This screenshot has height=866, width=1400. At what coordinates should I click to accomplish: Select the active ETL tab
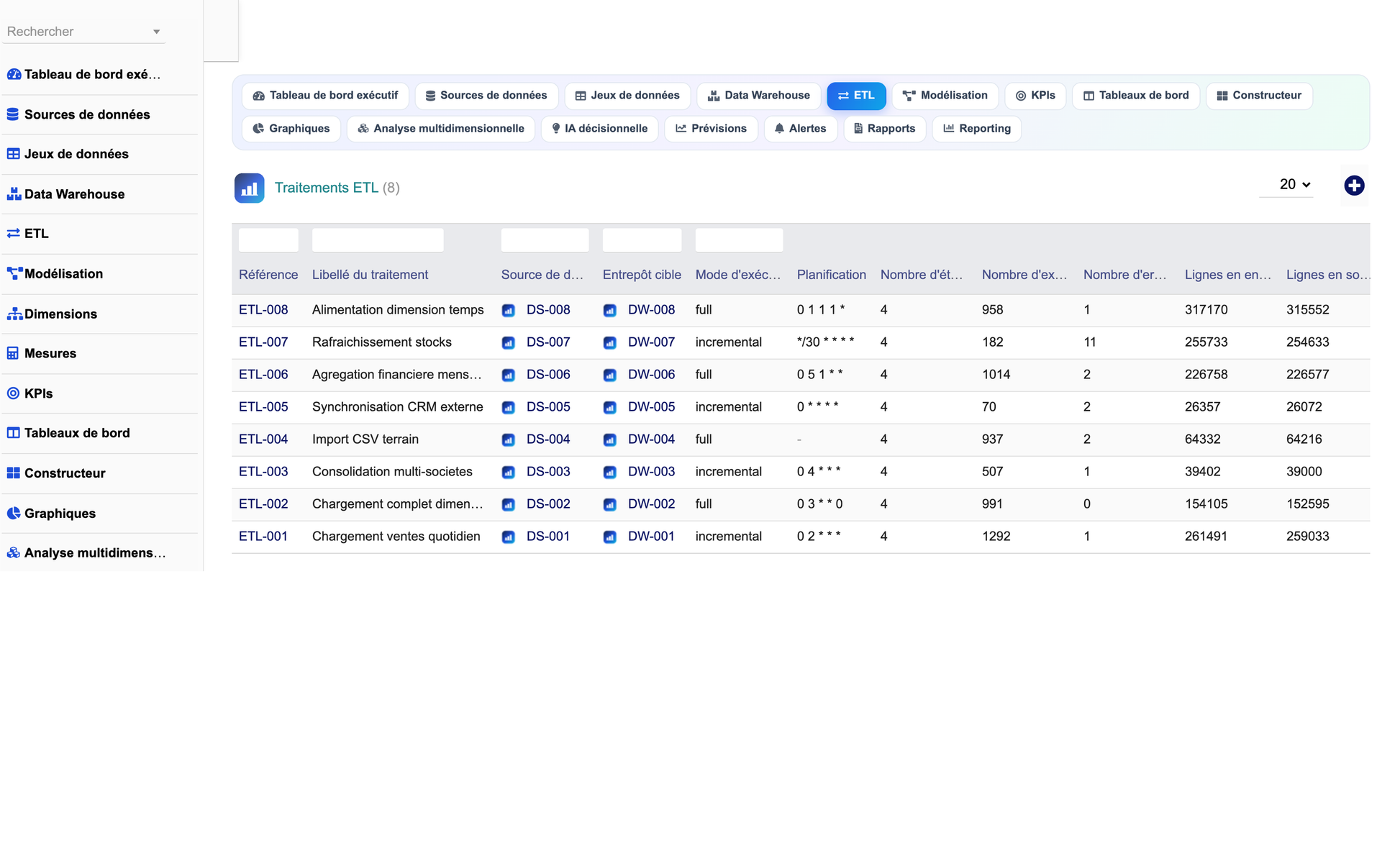[x=856, y=96]
